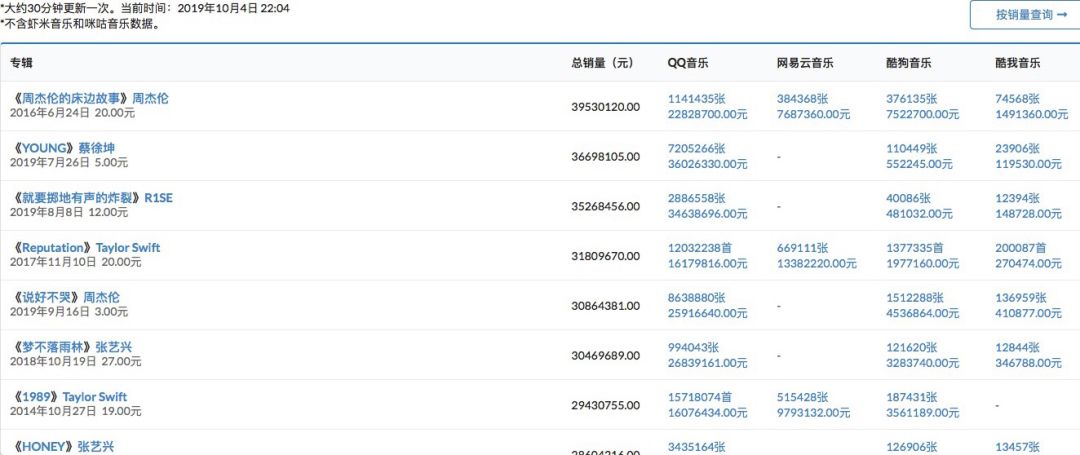Open album link 《就要掷地有声的炸裂》R1SE
The width and height of the screenshot is (1080, 455).
(x=91, y=198)
